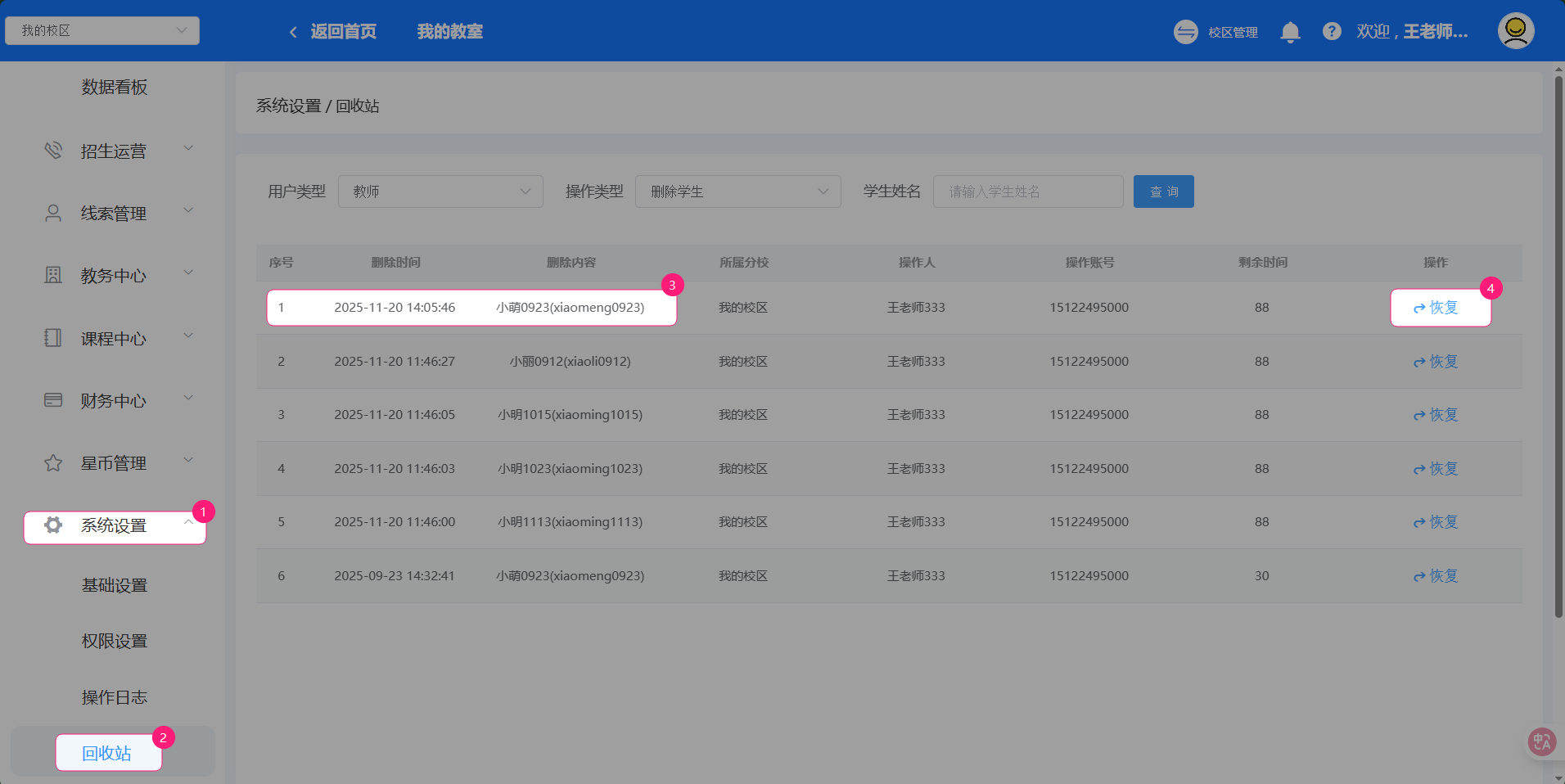Restore 小丽0912 via its 恢复 link
Viewport: 1565px width, 784px height.
1435,361
